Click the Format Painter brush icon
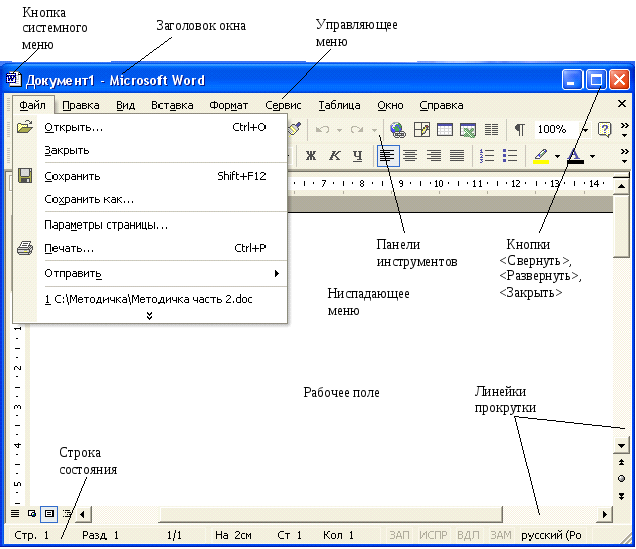The height and width of the screenshot is (549, 636). 295,129
